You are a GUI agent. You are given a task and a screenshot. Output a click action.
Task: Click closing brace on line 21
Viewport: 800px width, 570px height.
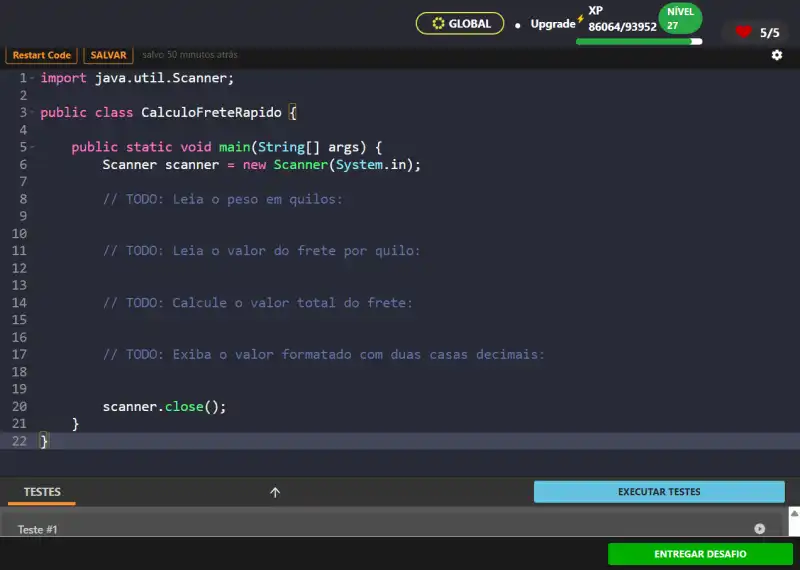click(76, 424)
